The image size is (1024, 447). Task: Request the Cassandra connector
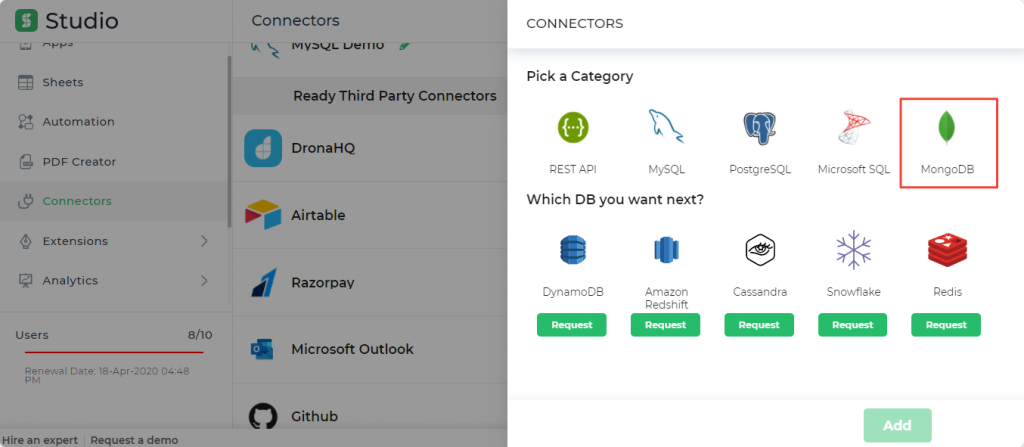tap(759, 325)
